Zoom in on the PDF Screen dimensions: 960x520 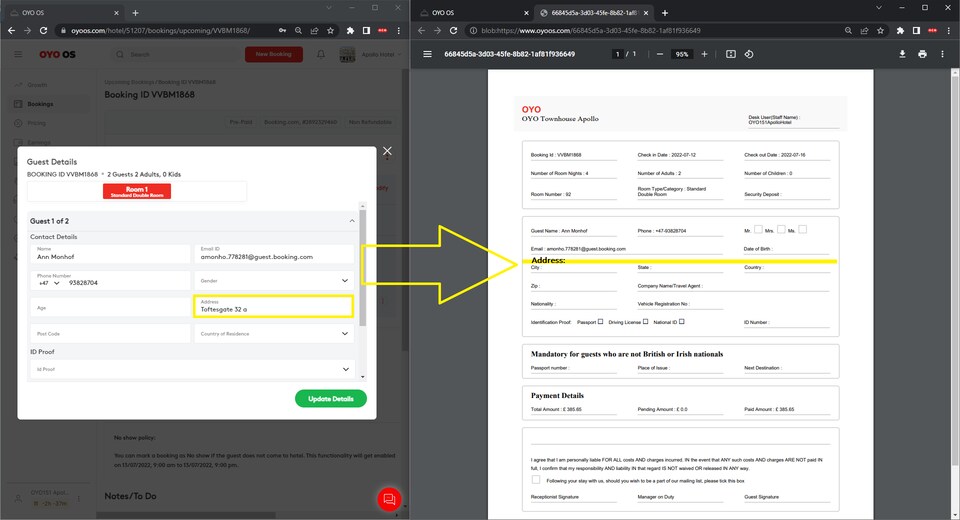pos(704,54)
